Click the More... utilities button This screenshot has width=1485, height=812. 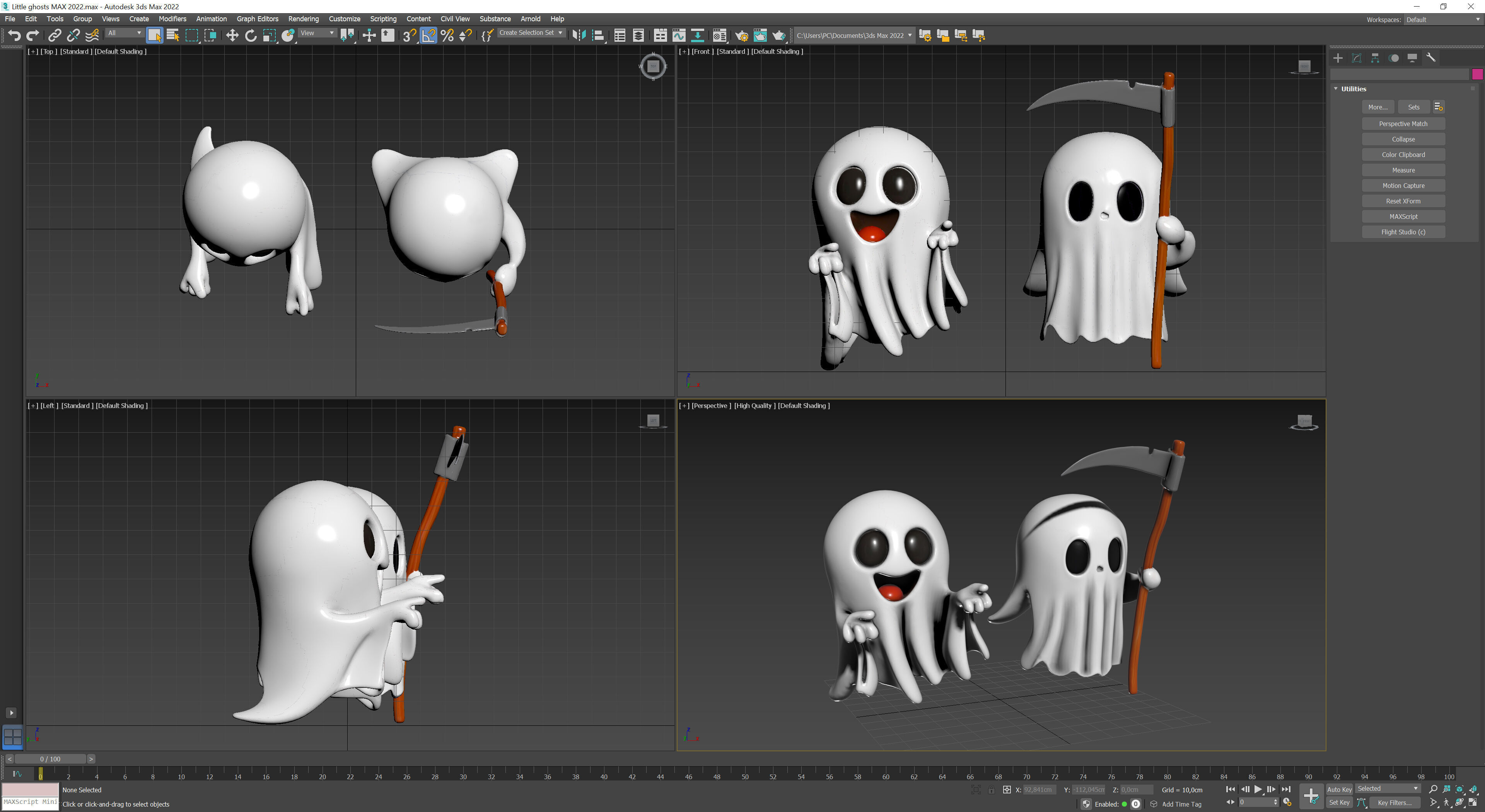click(1378, 107)
